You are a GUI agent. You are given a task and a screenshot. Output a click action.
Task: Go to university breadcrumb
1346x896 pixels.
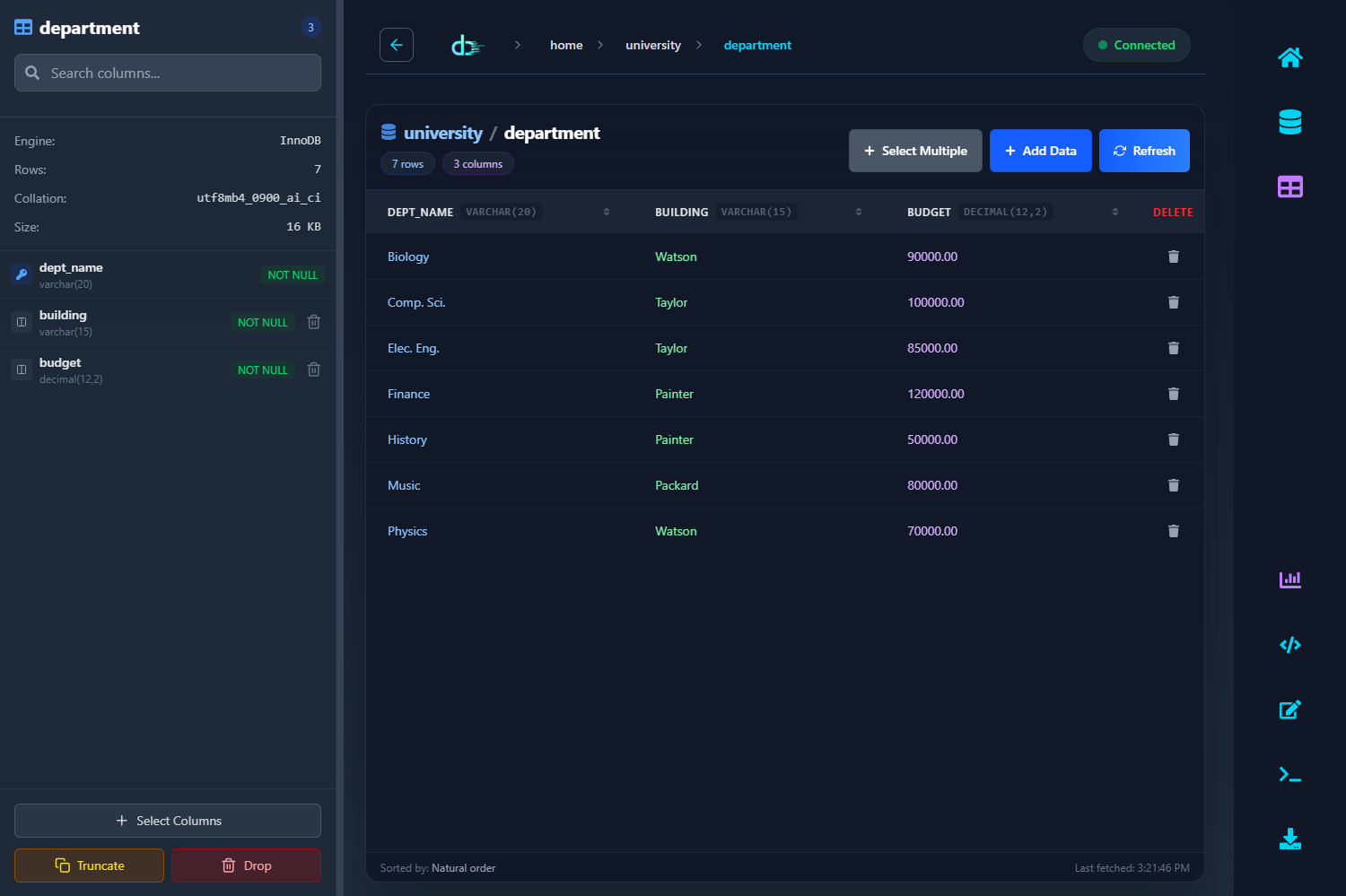(x=653, y=45)
